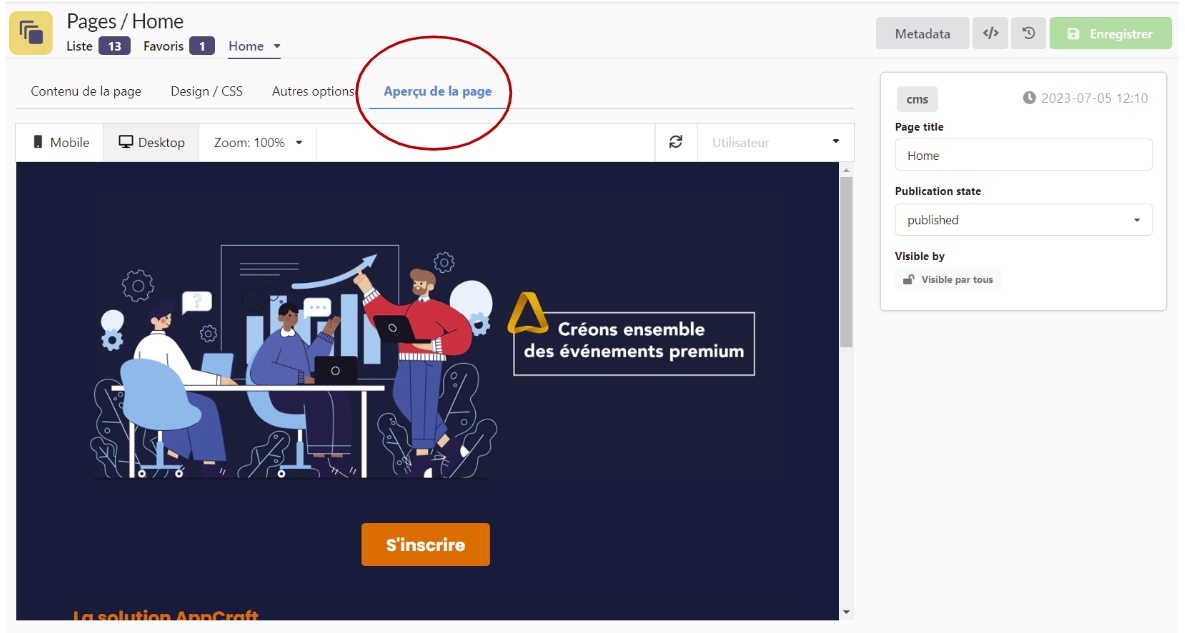Click the Page title input field
This screenshot has width=1185, height=633.
1023,155
